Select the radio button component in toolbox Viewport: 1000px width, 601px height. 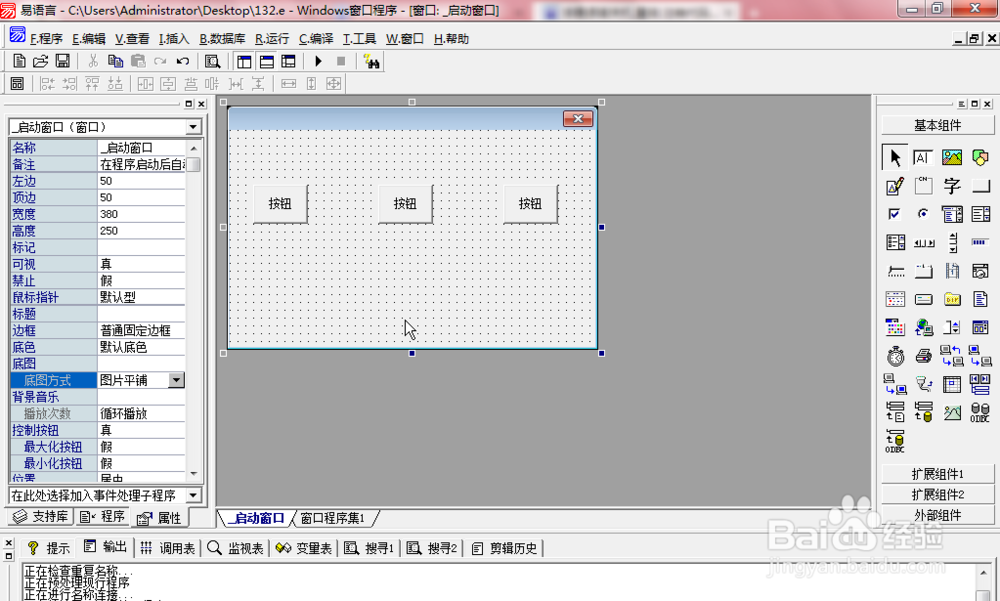click(x=923, y=214)
